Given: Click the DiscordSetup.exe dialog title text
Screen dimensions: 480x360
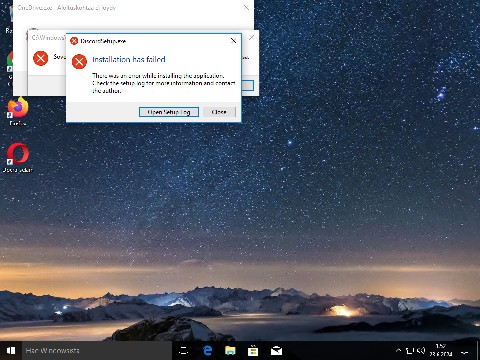Looking at the screenshot, I should [x=103, y=41].
